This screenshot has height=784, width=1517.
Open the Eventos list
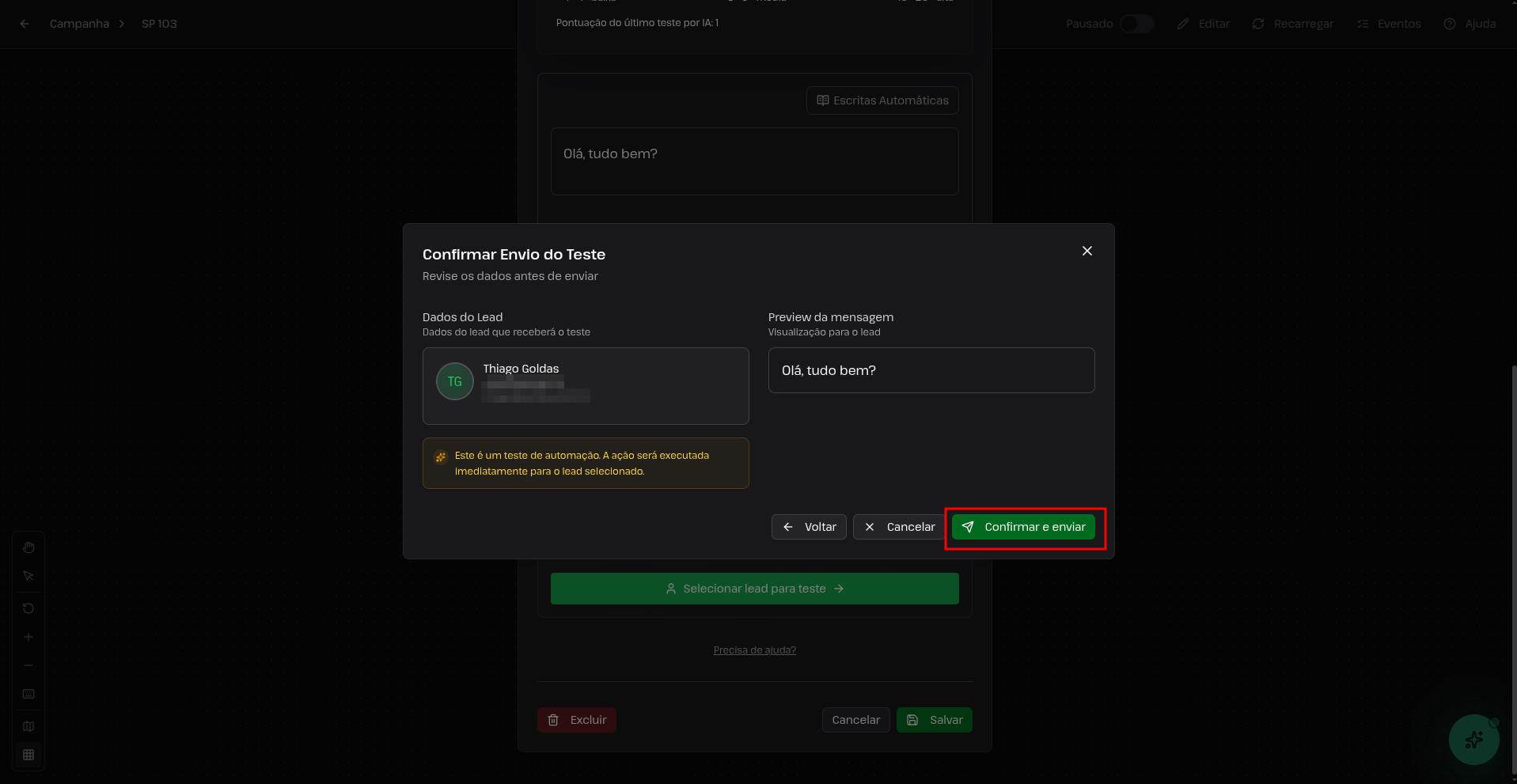click(x=1389, y=24)
